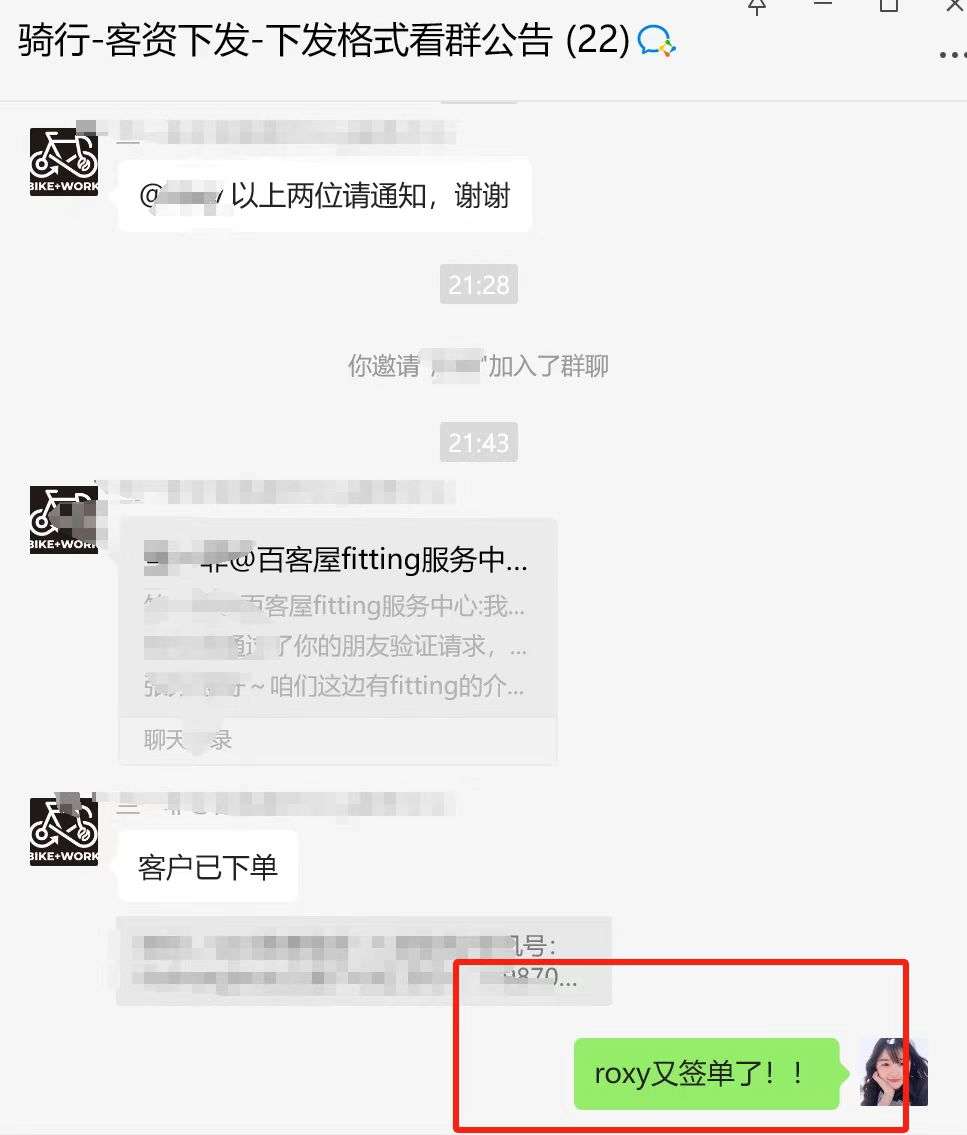Select the green "roxy又签单了！！" message bubble
Viewport: 967px width, 1135px height.
pyautogui.click(x=707, y=1073)
